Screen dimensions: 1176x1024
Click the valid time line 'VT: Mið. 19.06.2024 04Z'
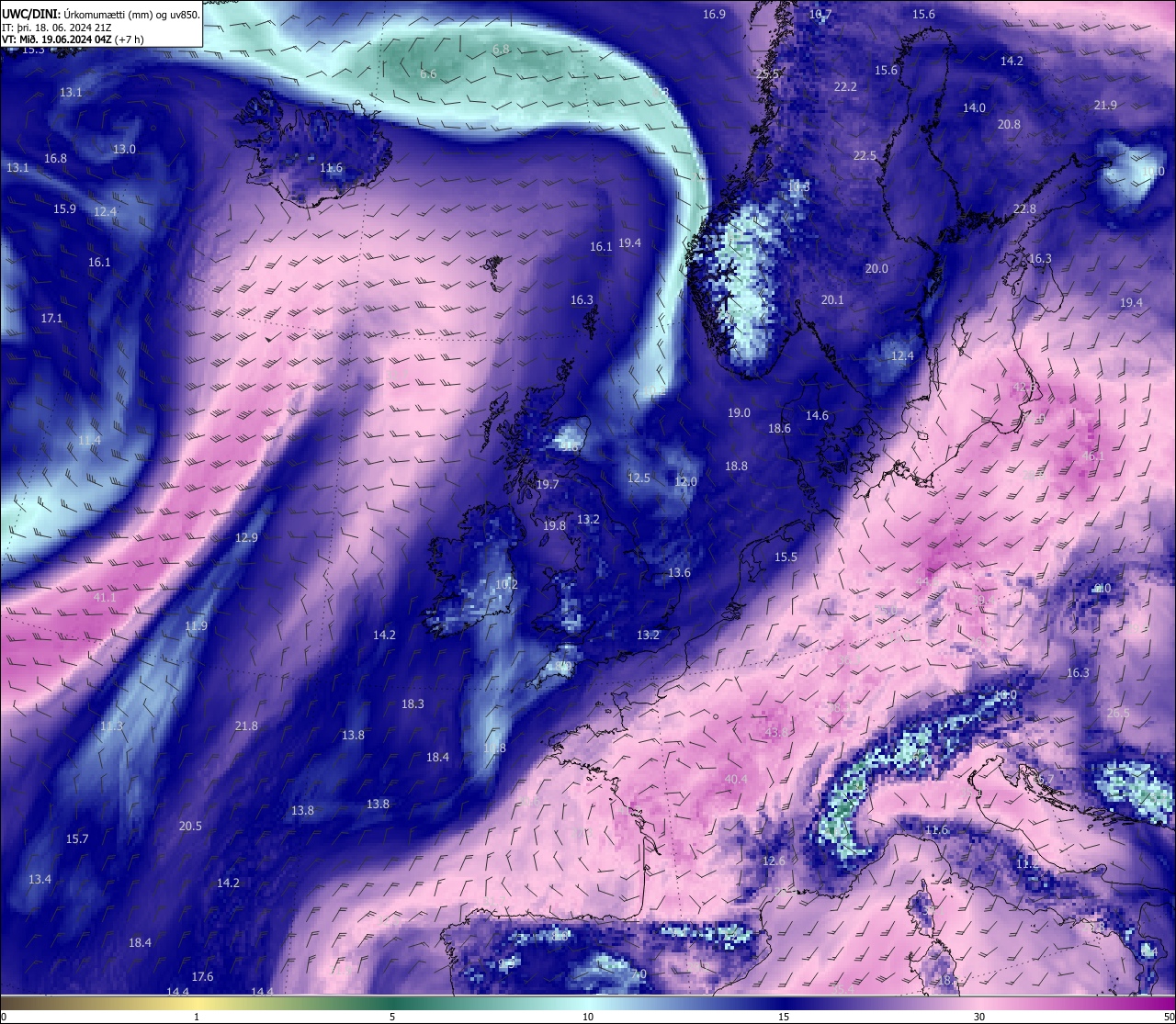pyautogui.click(x=58, y=39)
